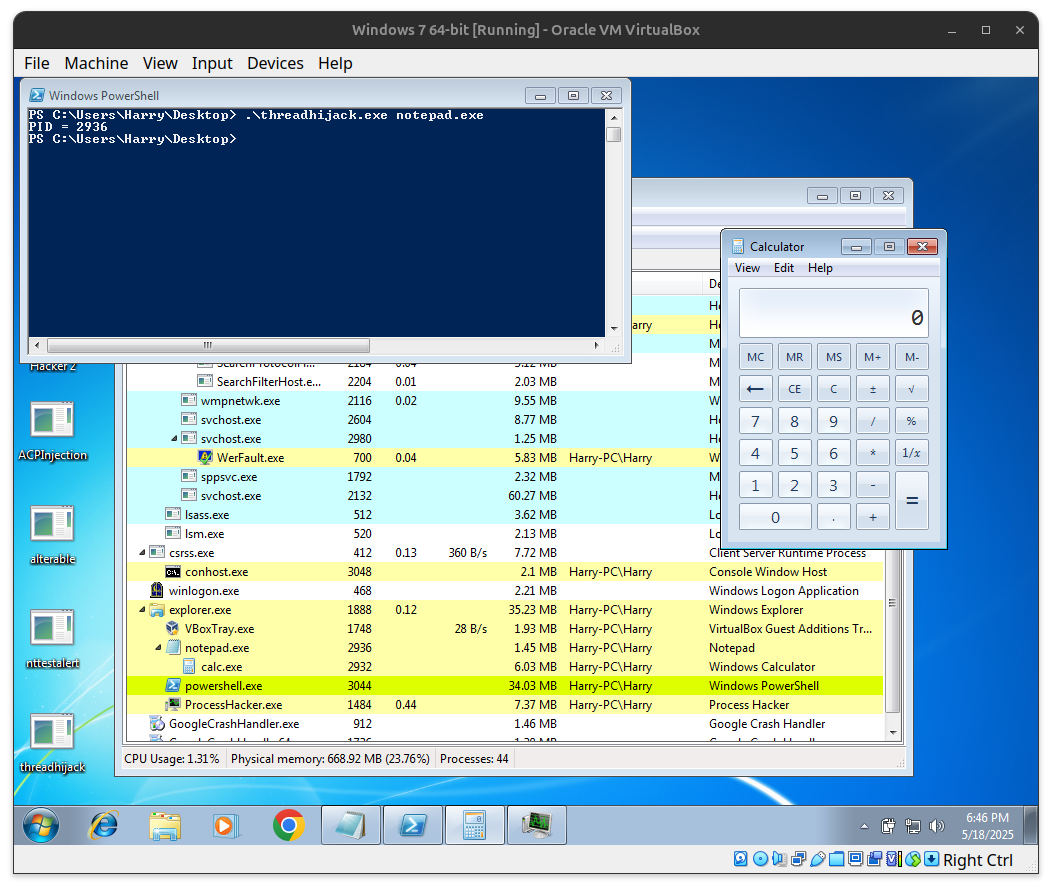Open Calculator Edit menu
Image resolution: width=1052 pixels, height=890 pixels.
coord(783,268)
